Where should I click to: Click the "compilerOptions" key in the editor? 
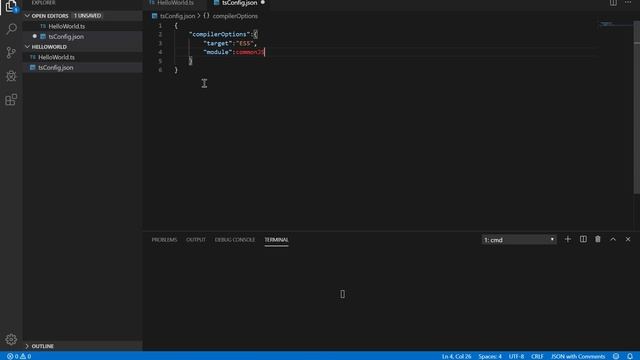(x=219, y=34)
